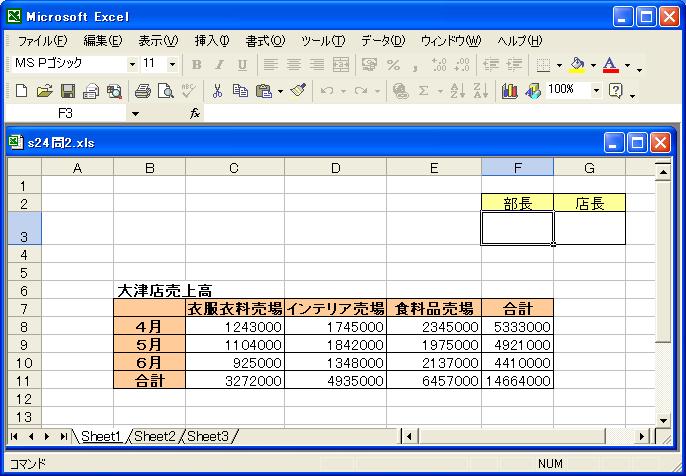Expand the Name Box dropdown arrow
The image size is (686, 476).
135,114
